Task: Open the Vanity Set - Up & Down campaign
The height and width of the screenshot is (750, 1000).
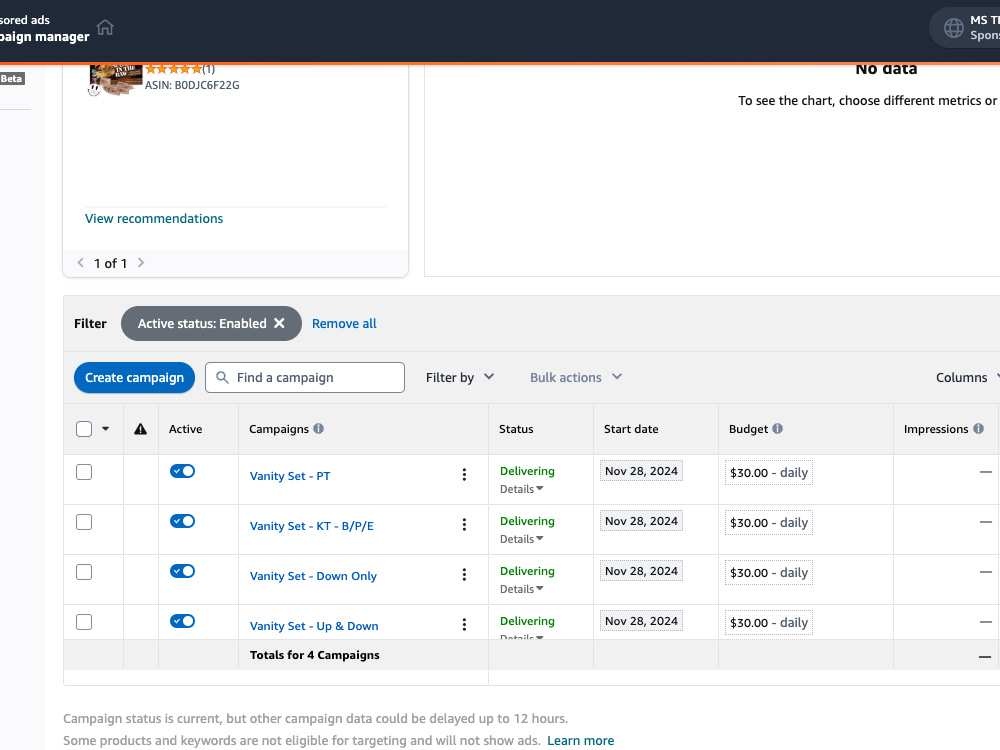Action: click(314, 626)
